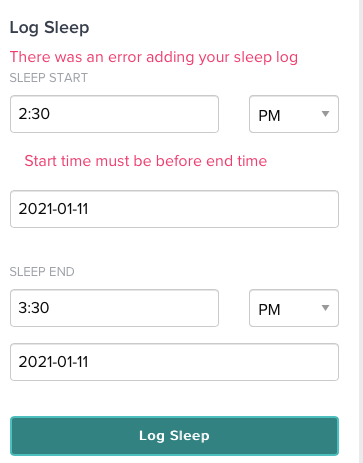This screenshot has width=363, height=463.
Task: Click the 'Start time must be before end time' warning
Action: tap(146, 161)
